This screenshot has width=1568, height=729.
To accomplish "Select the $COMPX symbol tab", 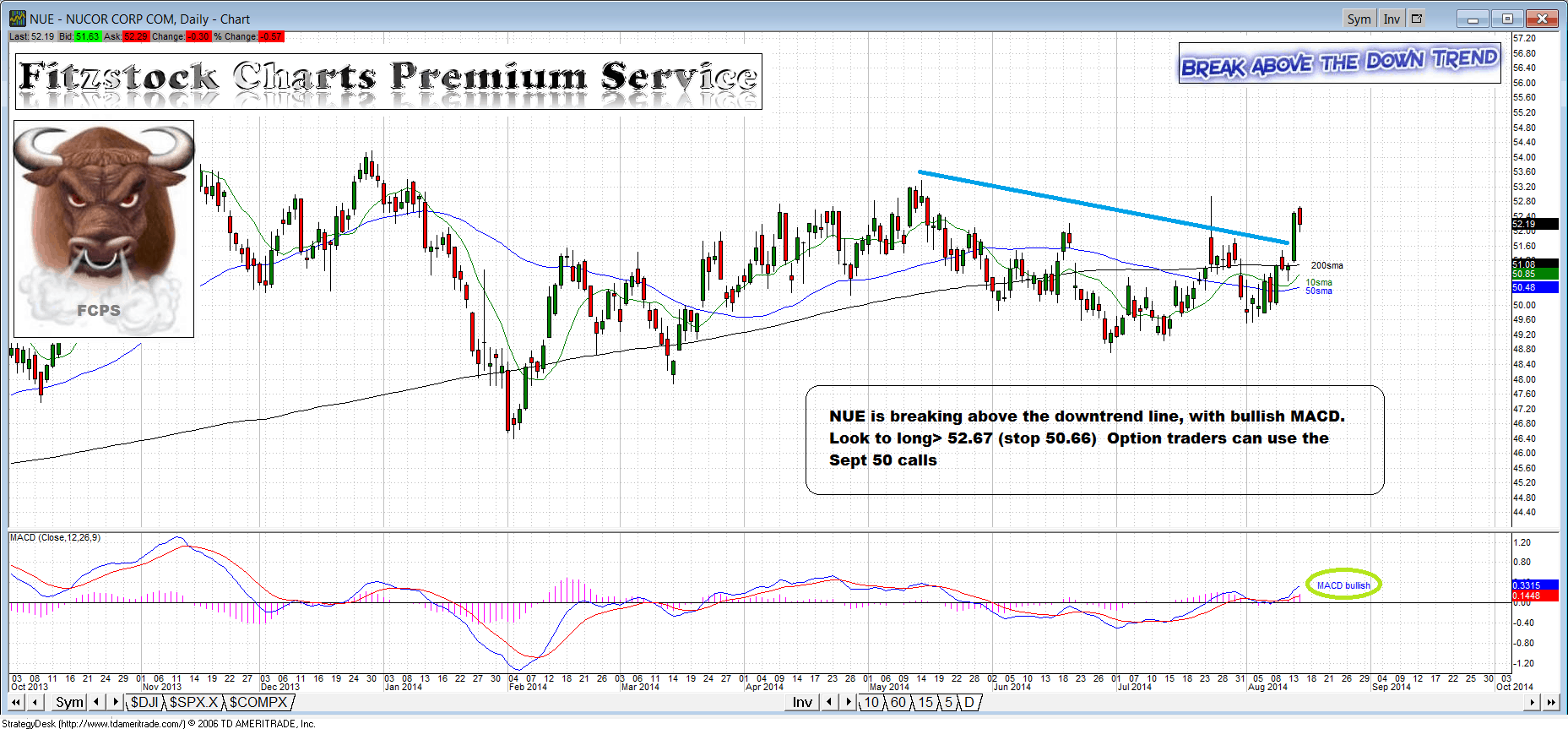I will coord(258,702).
